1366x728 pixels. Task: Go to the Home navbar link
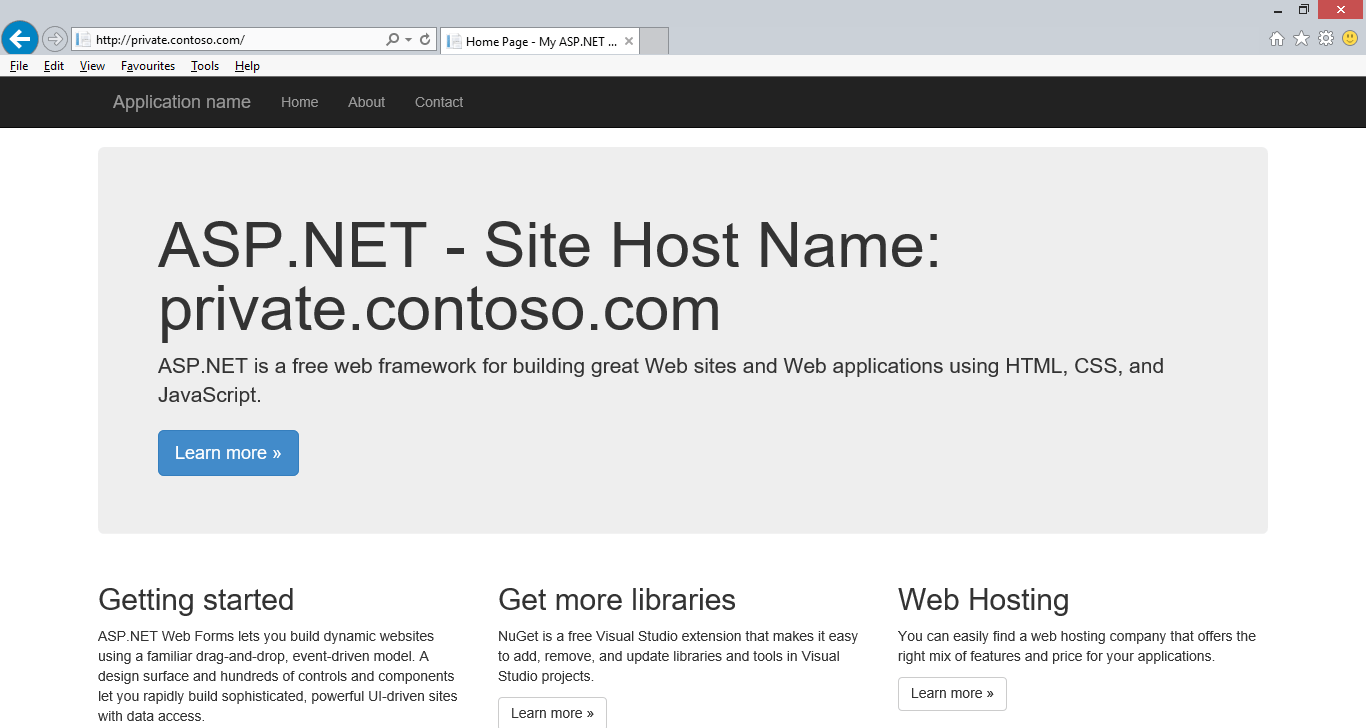pos(300,102)
